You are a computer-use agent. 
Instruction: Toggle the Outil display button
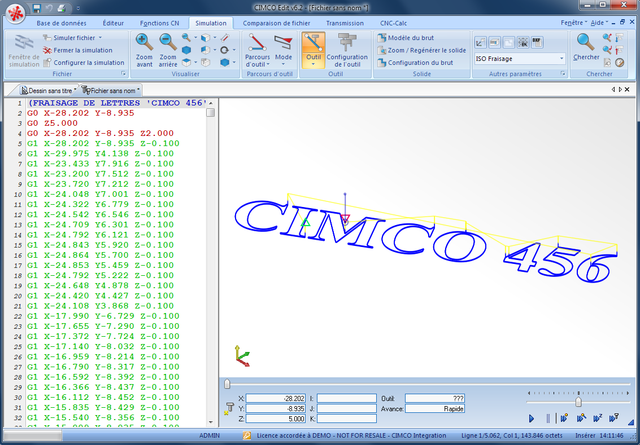[313, 50]
